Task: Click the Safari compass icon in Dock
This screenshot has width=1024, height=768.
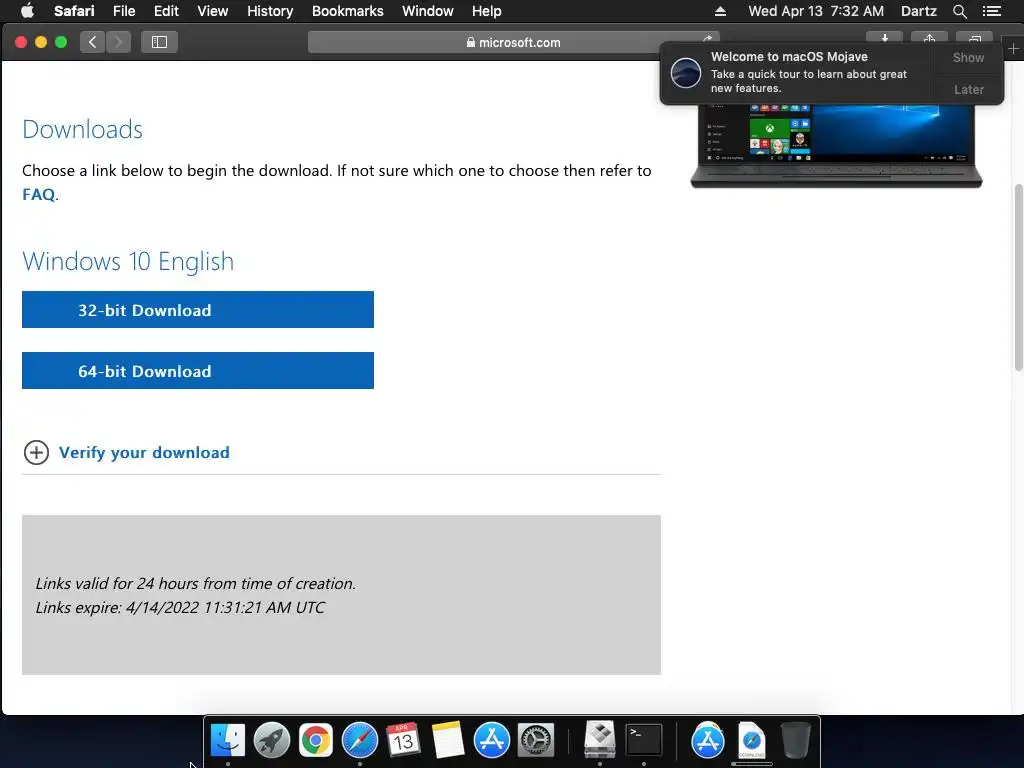Action: [x=360, y=740]
